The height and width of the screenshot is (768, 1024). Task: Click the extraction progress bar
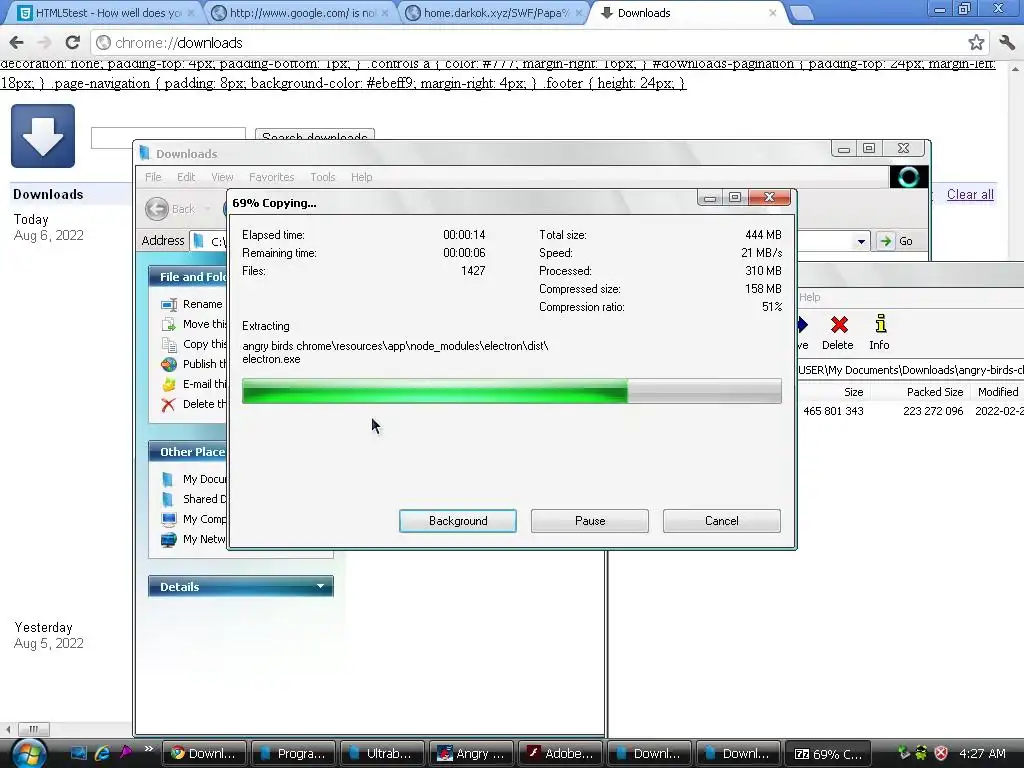(x=511, y=391)
